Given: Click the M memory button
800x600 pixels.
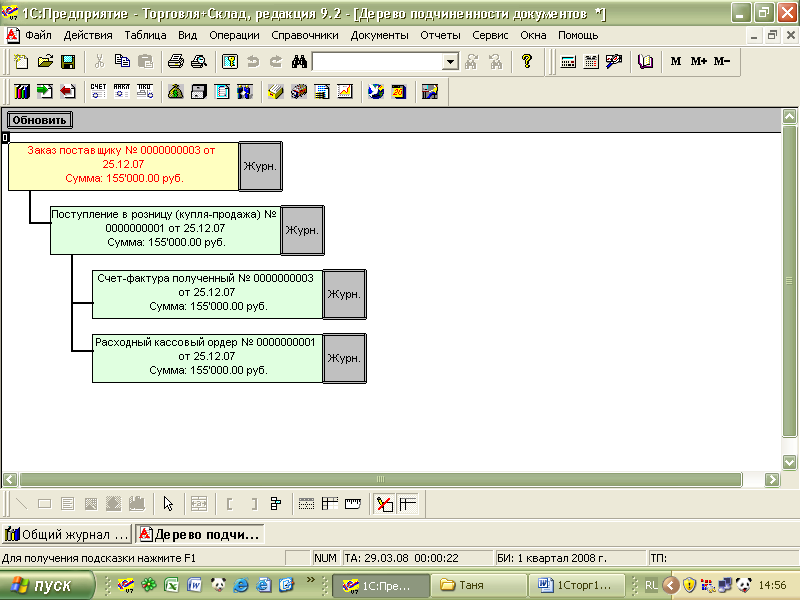Looking at the screenshot, I should tap(676, 61).
